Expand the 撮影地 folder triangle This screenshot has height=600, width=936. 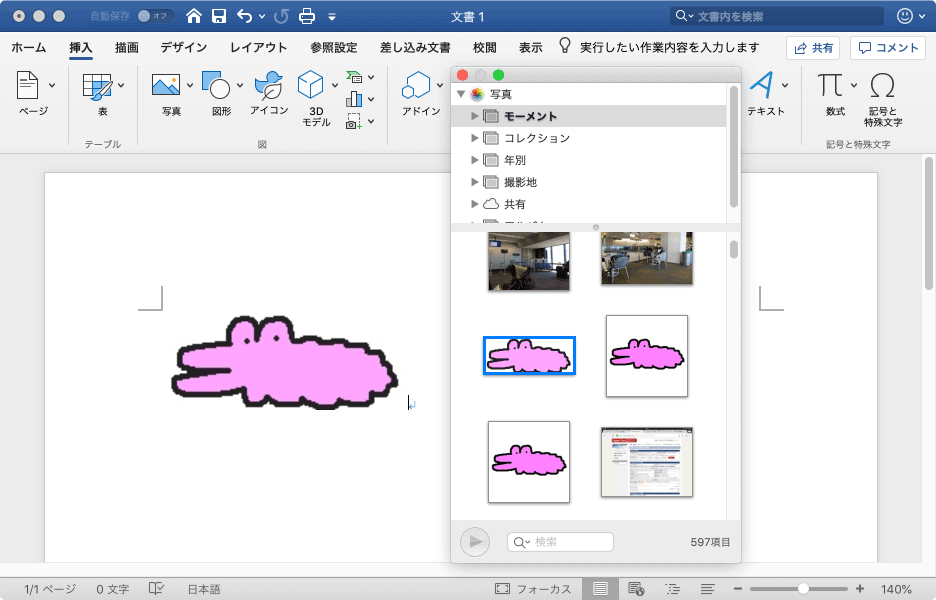(475, 182)
